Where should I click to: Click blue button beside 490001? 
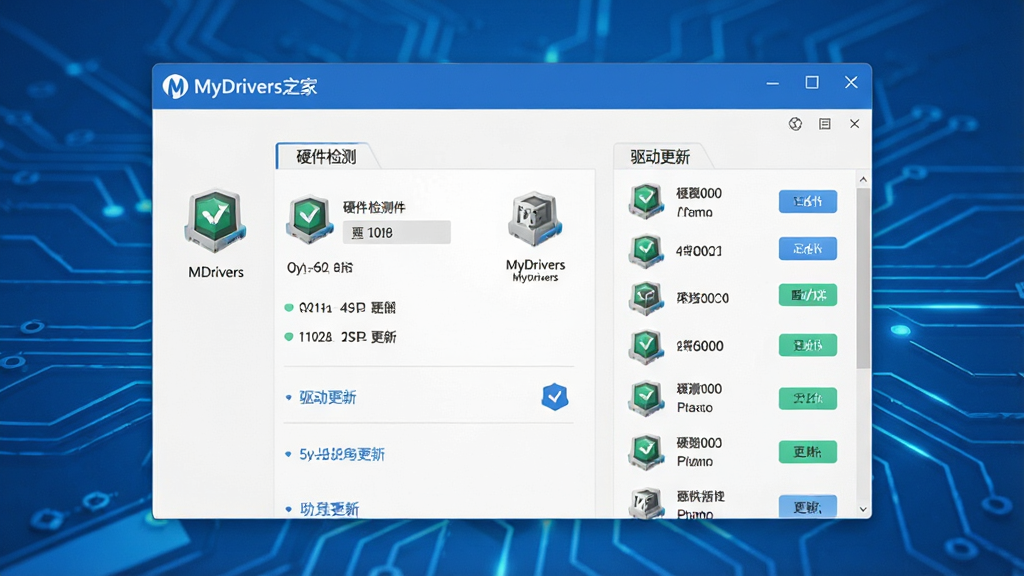click(808, 248)
